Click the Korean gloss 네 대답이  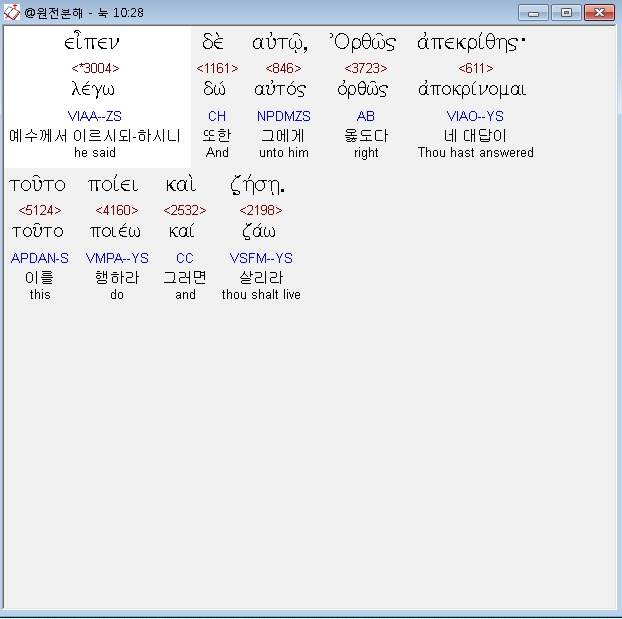[x=475, y=136]
